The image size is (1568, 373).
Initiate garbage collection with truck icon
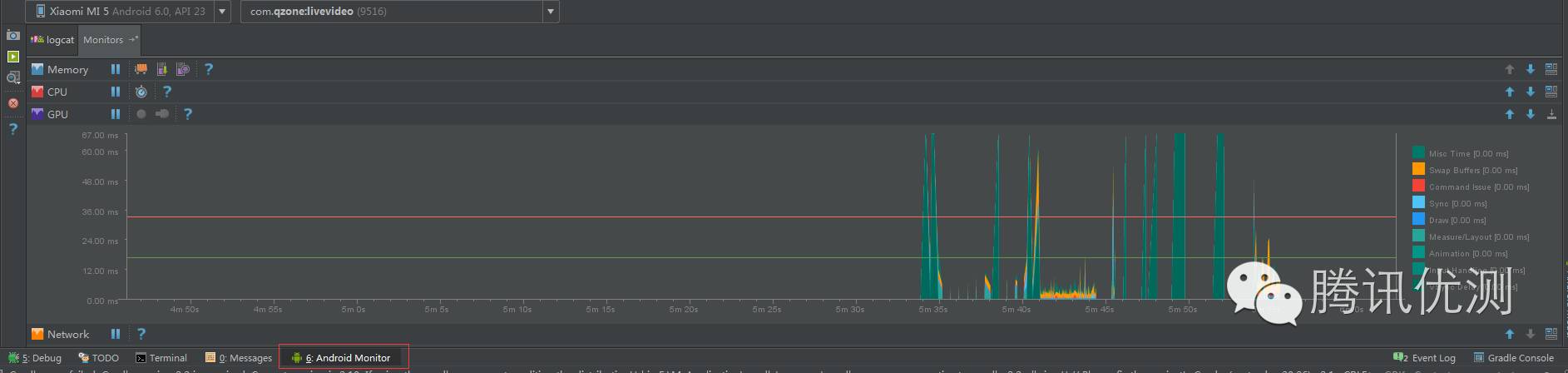[x=141, y=70]
